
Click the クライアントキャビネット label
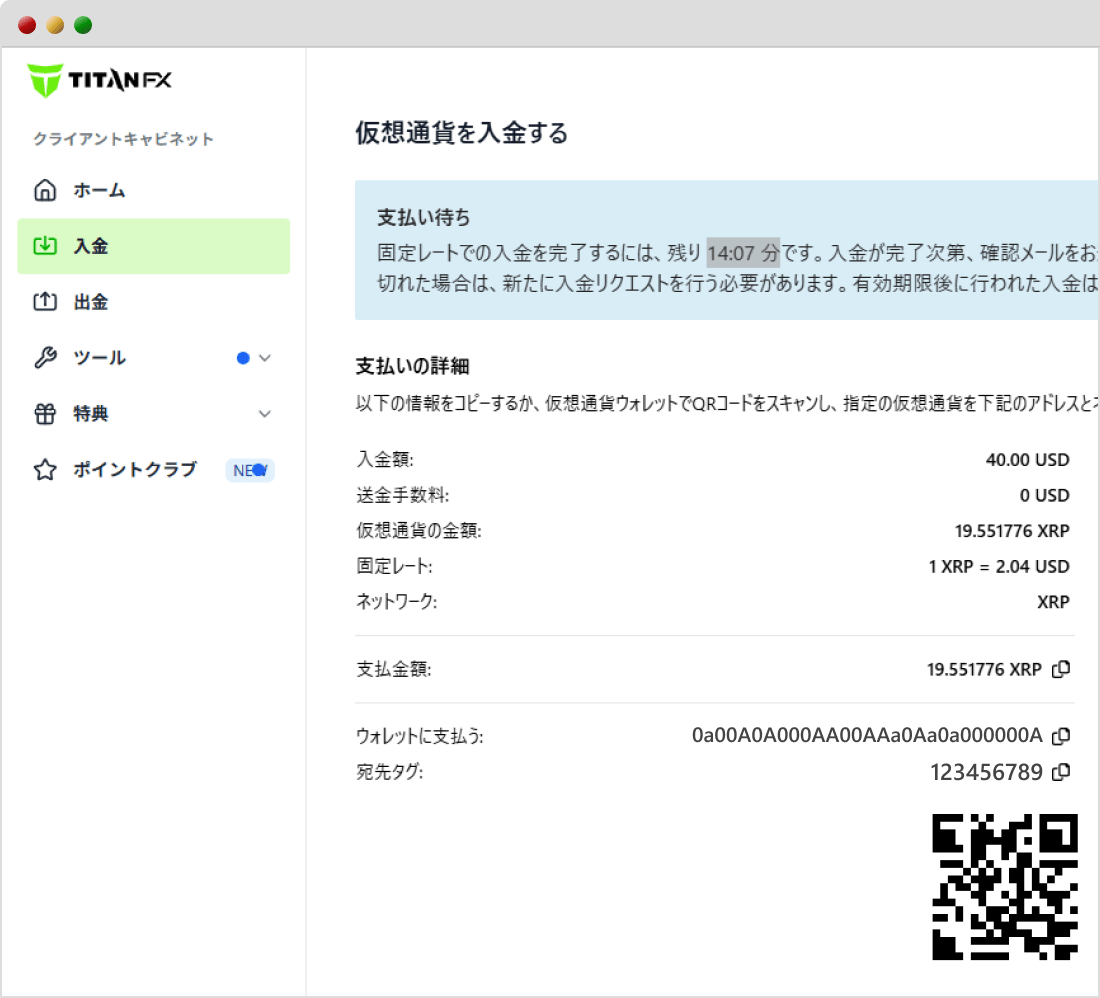click(122, 139)
